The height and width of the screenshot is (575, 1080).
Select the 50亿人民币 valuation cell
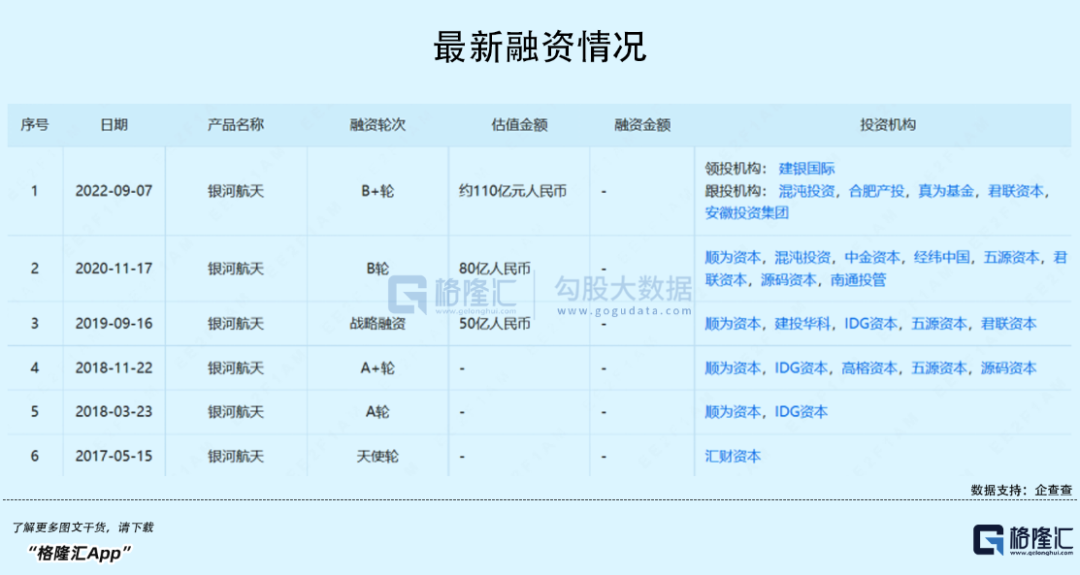coord(495,324)
